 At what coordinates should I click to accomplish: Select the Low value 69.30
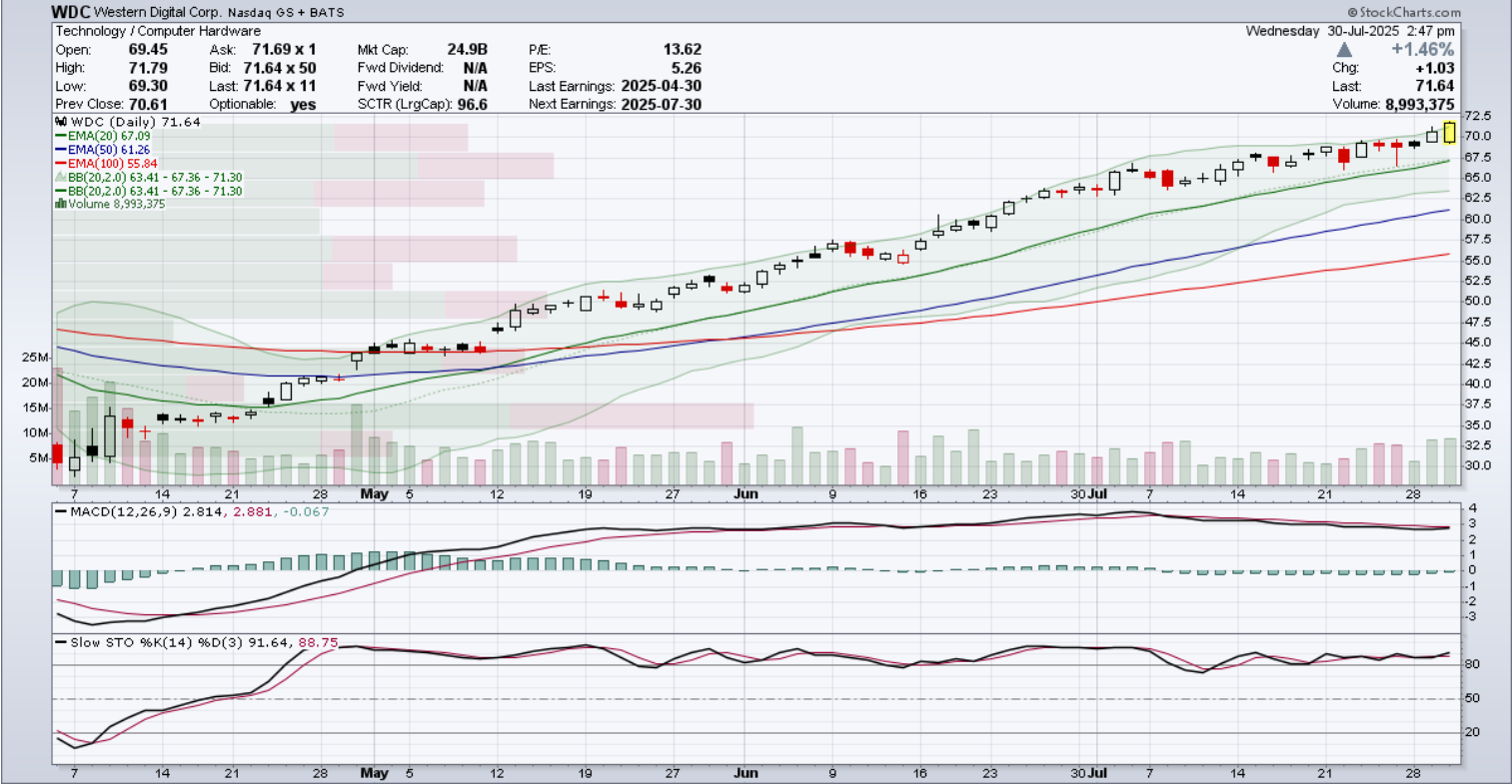148,86
